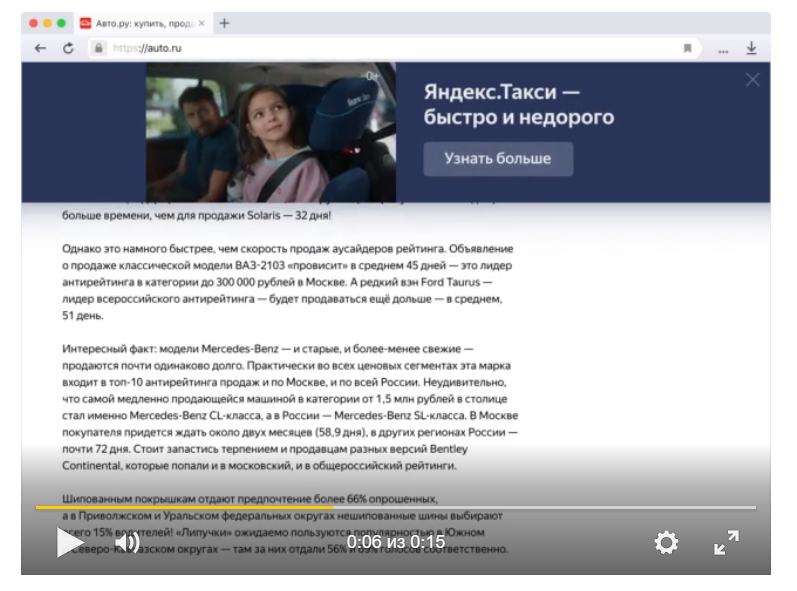This screenshot has height=591, width=797.
Task: Open a new tab with plus
Action: coord(224,23)
